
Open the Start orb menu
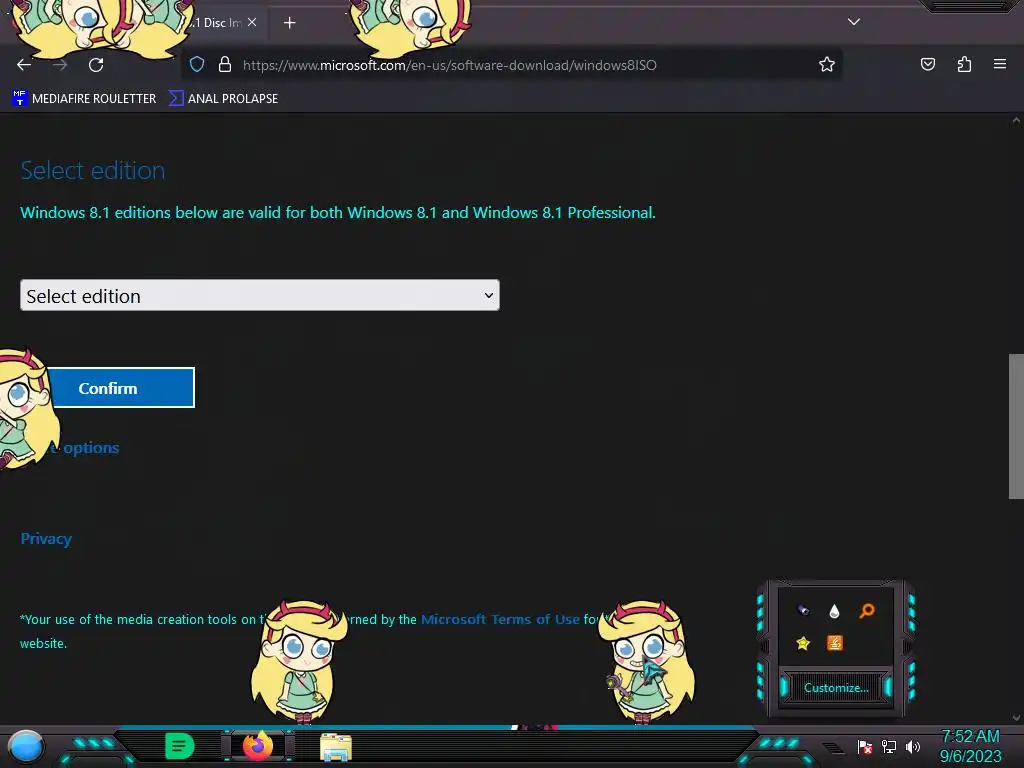[x=26, y=747]
